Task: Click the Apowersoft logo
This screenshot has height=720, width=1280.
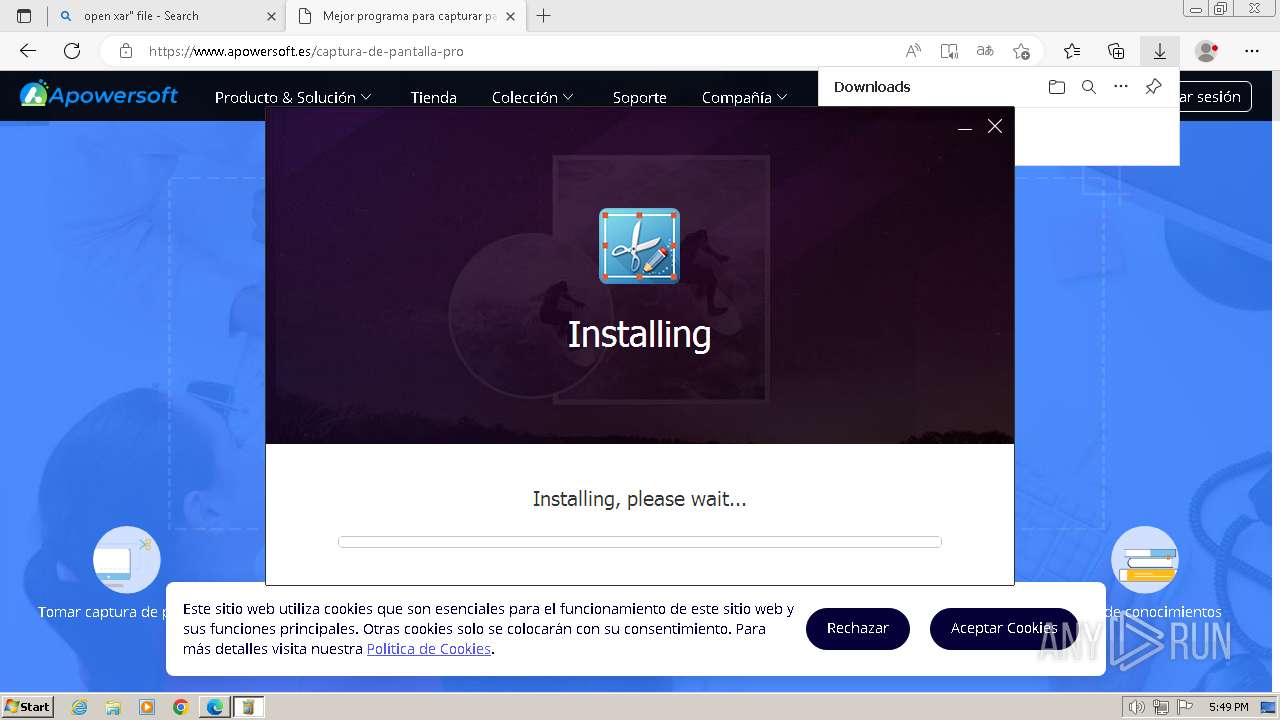Action: pyautogui.click(x=99, y=95)
